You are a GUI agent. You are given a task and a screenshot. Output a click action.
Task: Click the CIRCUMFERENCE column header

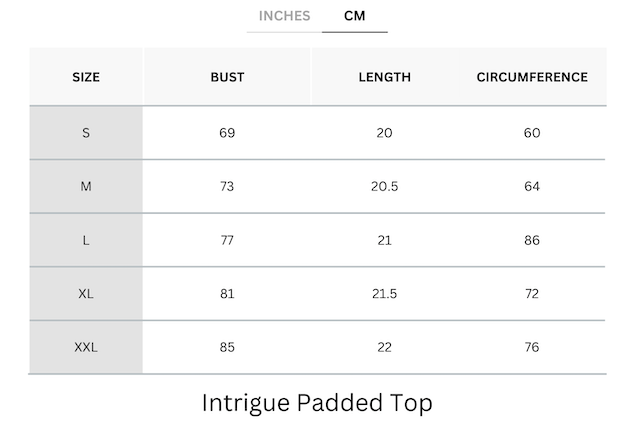(532, 77)
